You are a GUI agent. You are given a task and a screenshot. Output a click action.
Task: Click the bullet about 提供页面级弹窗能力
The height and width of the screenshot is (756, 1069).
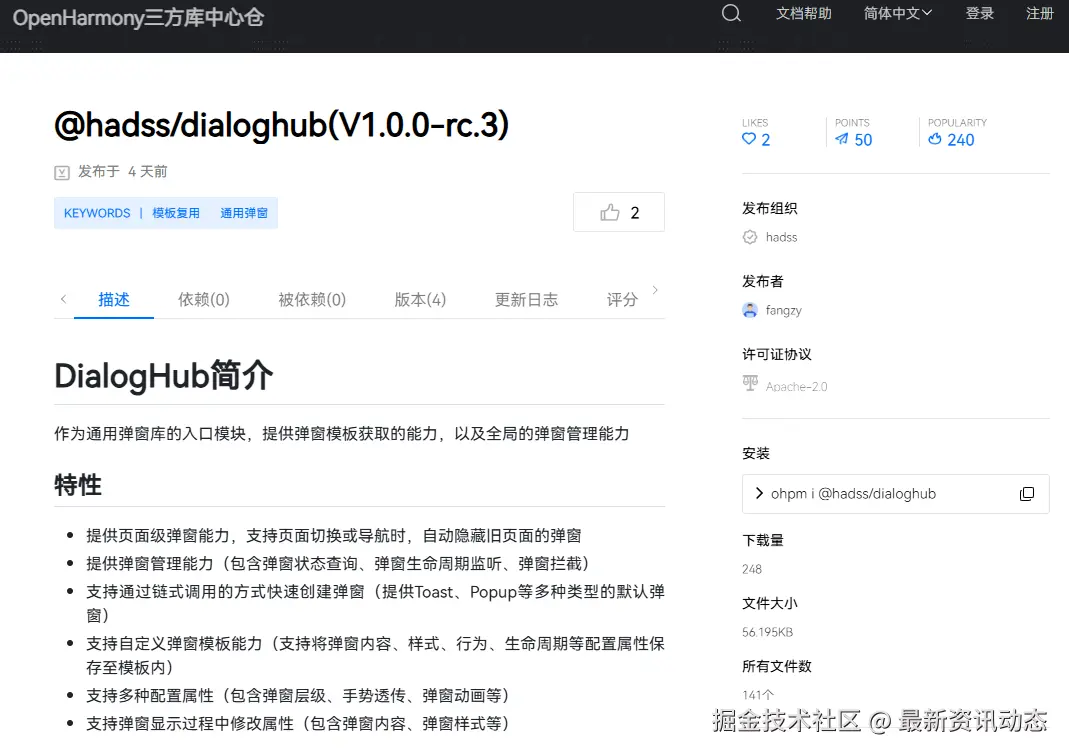tap(334, 536)
